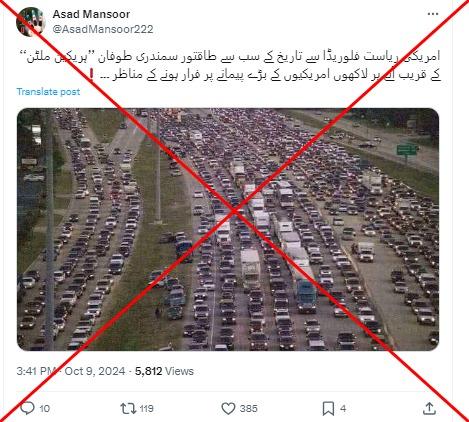
Task: Click the bookmark count of 4
Action: (x=343, y=409)
